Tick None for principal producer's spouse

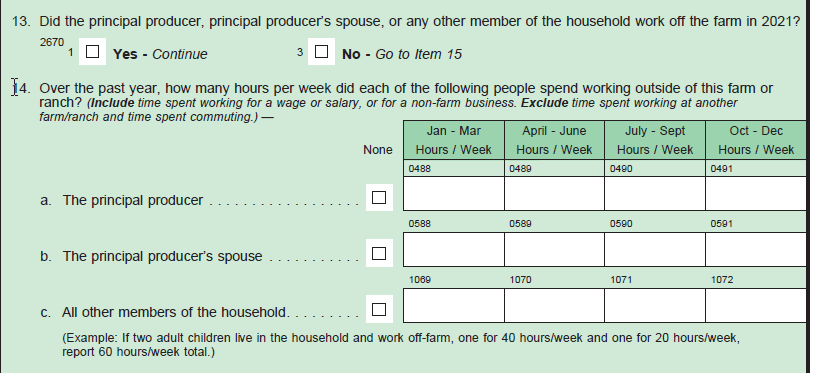tap(379, 253)
